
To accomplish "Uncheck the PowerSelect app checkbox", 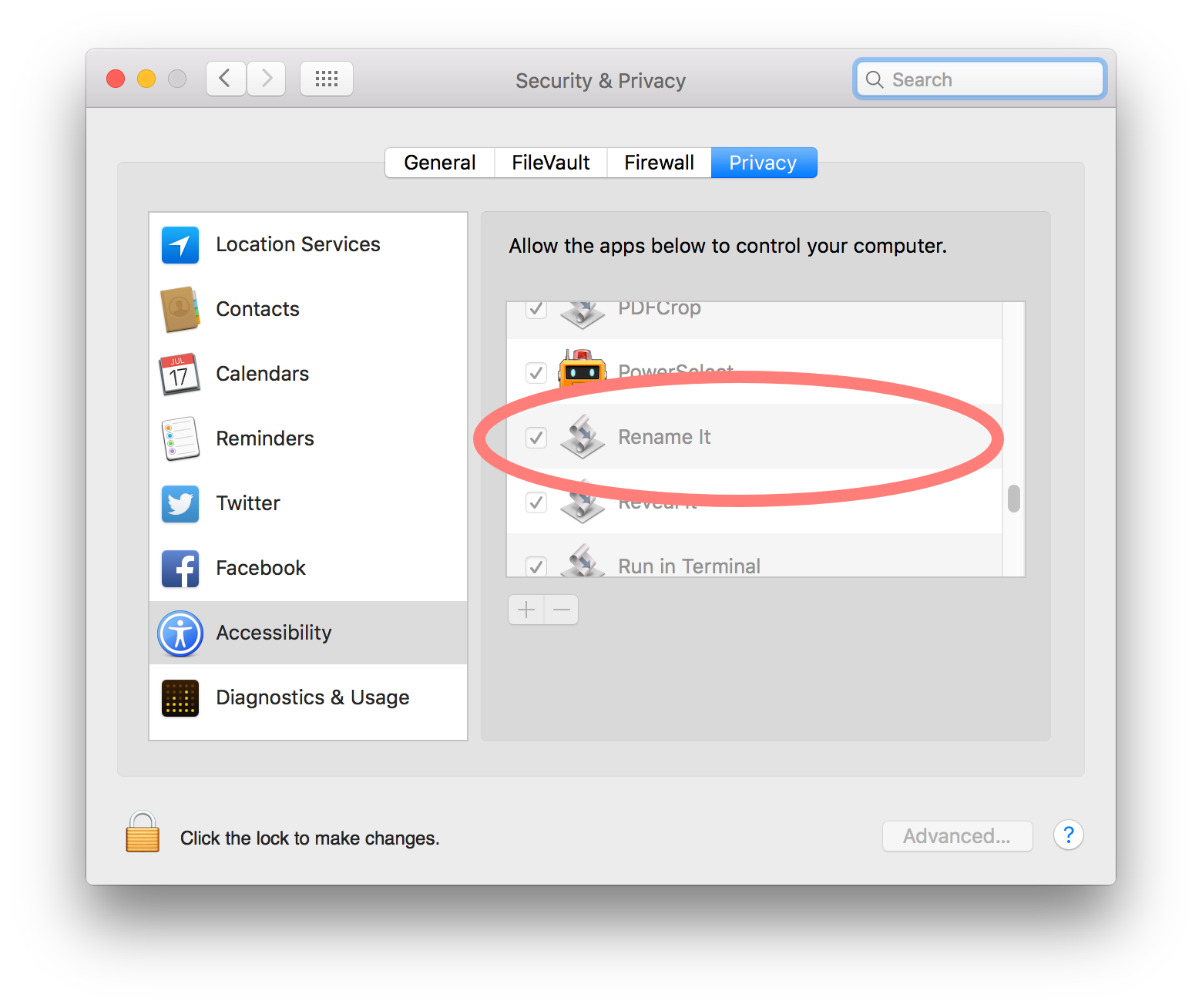I will point(536,373).
